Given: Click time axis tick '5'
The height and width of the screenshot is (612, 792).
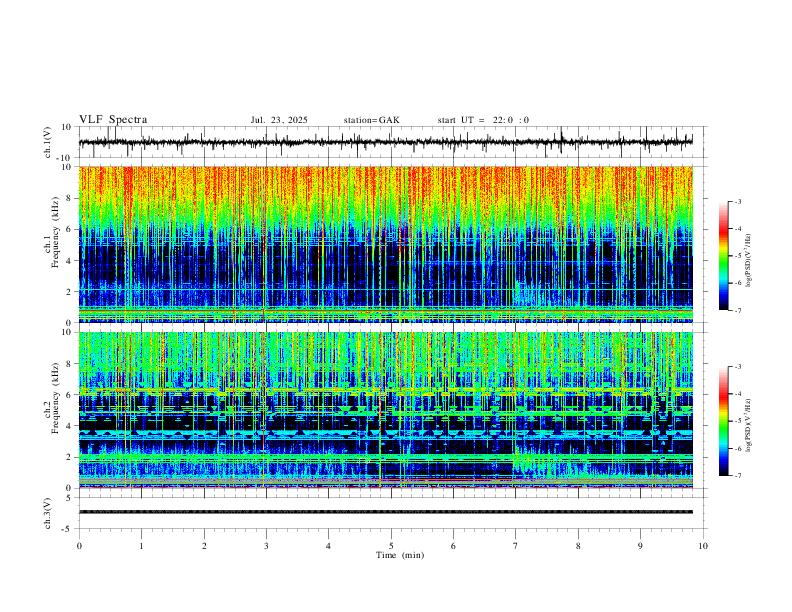Looking at the screenshot, I should click(391, 546).
